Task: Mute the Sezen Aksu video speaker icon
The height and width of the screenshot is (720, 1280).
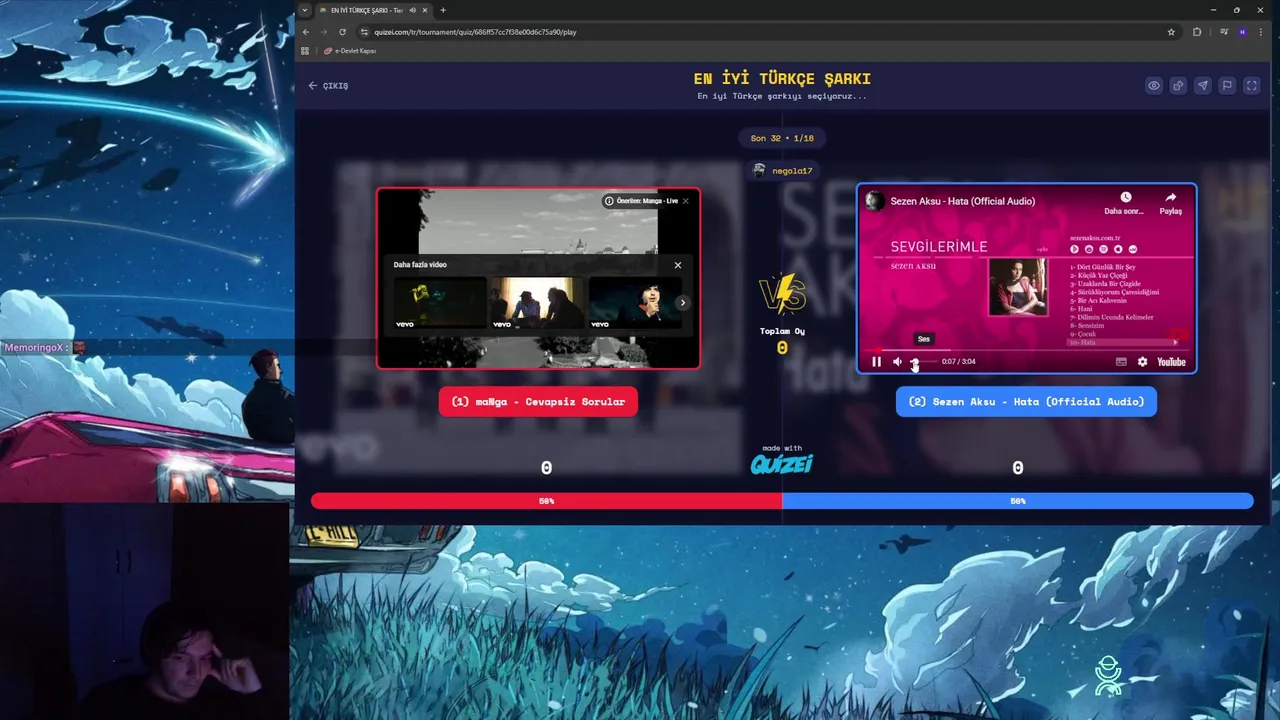Action: (x=897, y=362)
